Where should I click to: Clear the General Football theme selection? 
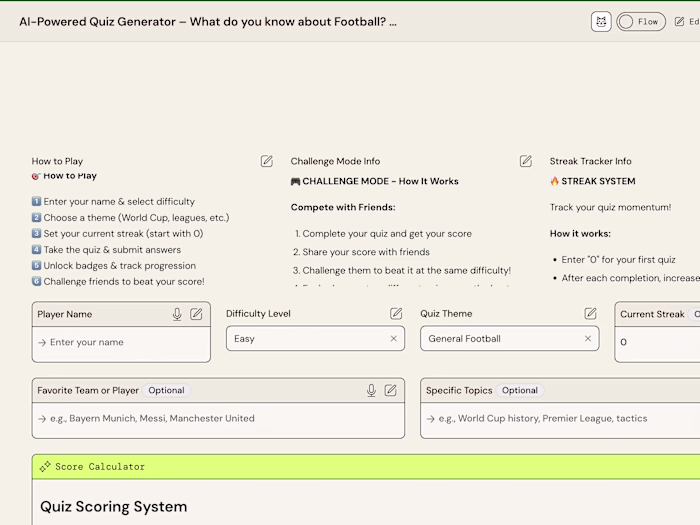[x=588, y=338]
